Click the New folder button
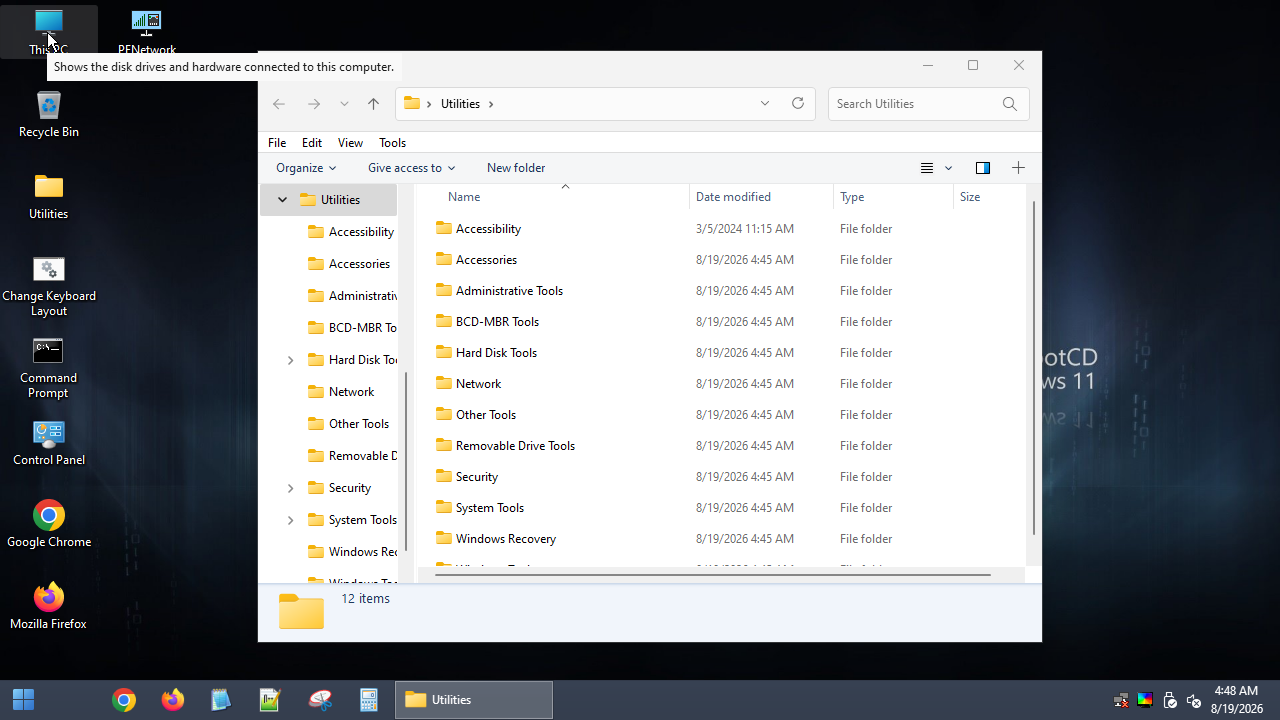 [516, 168]
